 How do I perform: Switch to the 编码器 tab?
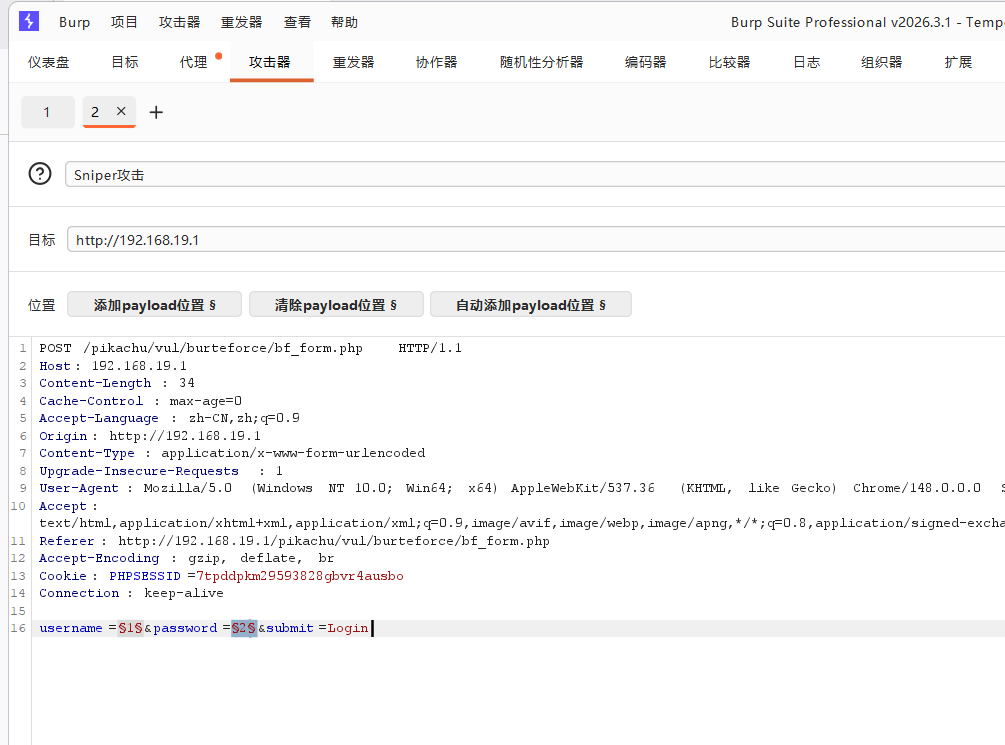[x=645, y=62]
